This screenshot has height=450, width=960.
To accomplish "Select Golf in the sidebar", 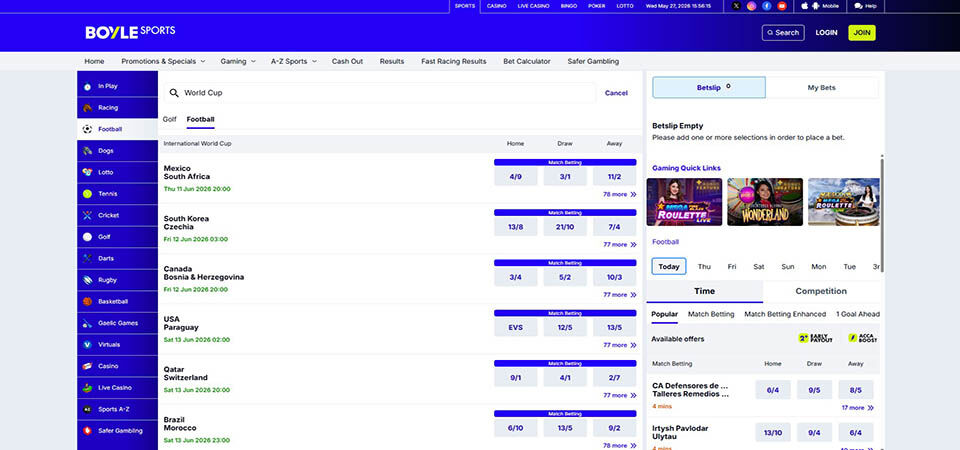I will tap(118, 237).
